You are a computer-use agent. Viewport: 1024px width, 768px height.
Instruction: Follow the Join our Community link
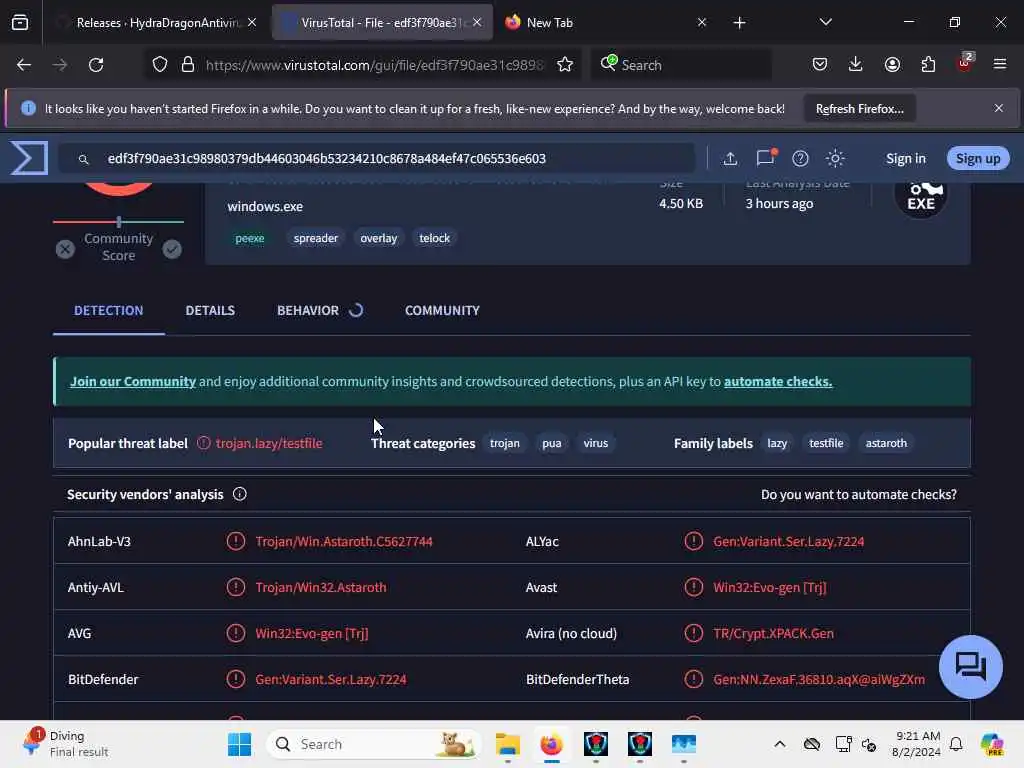133,381
